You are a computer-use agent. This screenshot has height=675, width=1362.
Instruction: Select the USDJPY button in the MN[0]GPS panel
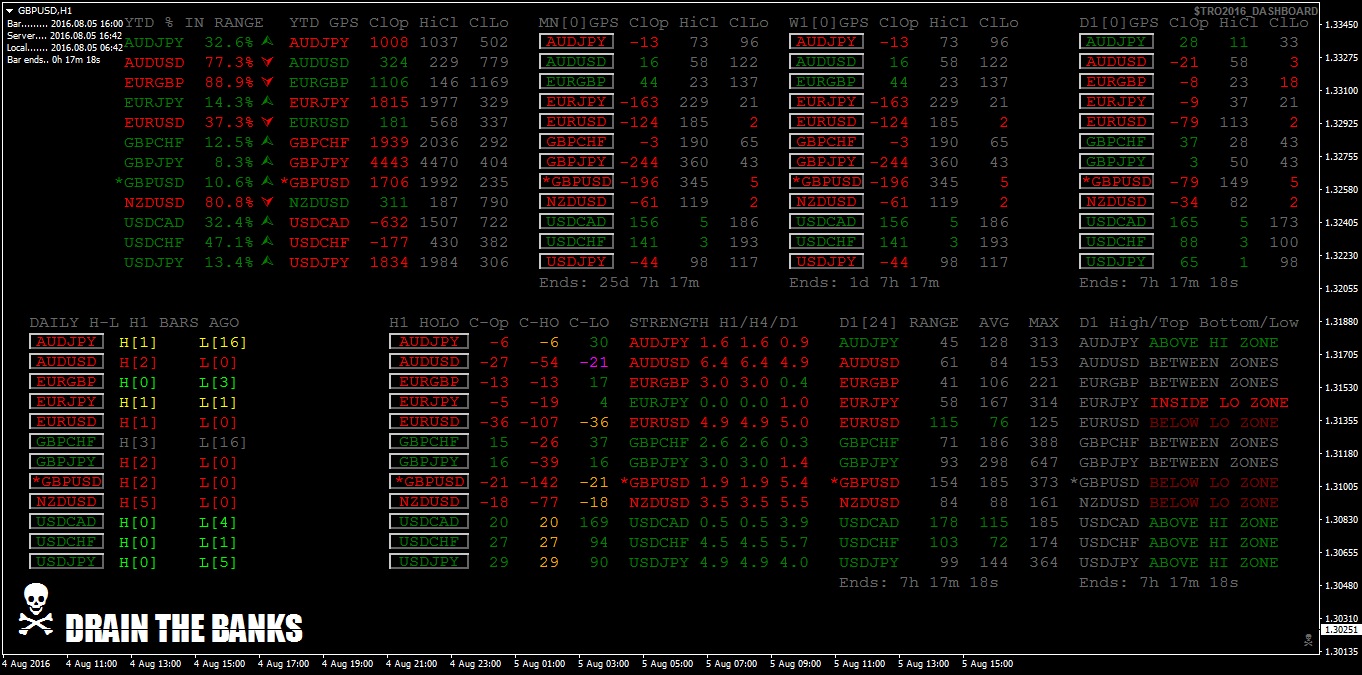pyautogui.click(x=576, y=262)
